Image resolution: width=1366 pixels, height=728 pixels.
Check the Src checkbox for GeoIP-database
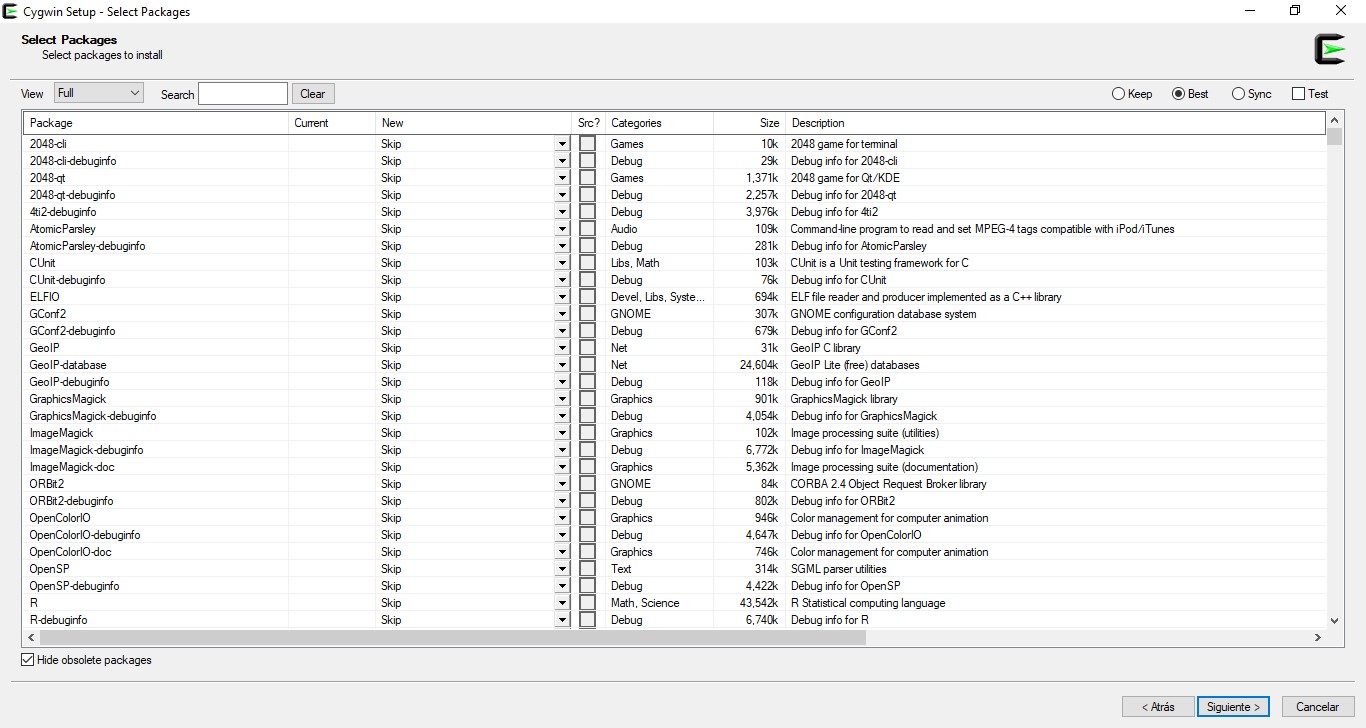(587, 365)
